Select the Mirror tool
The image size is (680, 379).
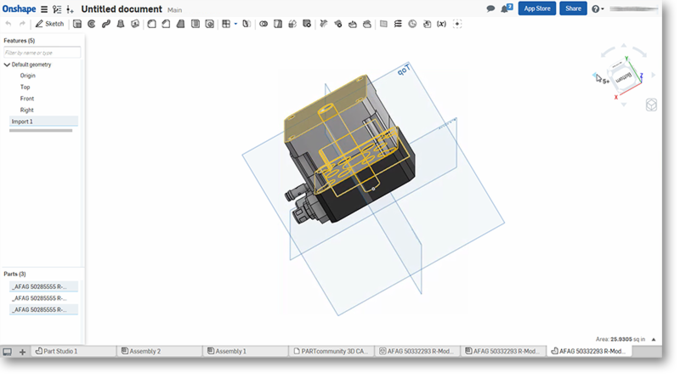click(246, 24)
